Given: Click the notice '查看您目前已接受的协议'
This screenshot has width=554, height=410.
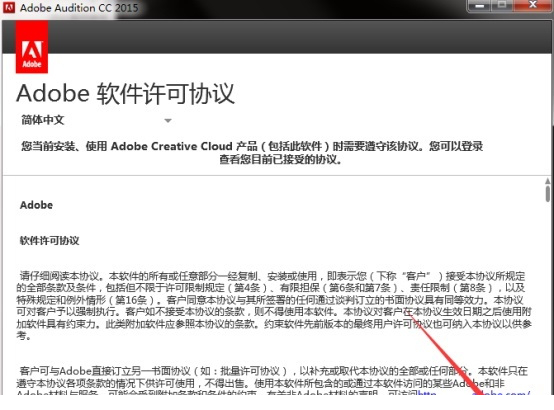Looking at the screenshot, I should [281, 159].
